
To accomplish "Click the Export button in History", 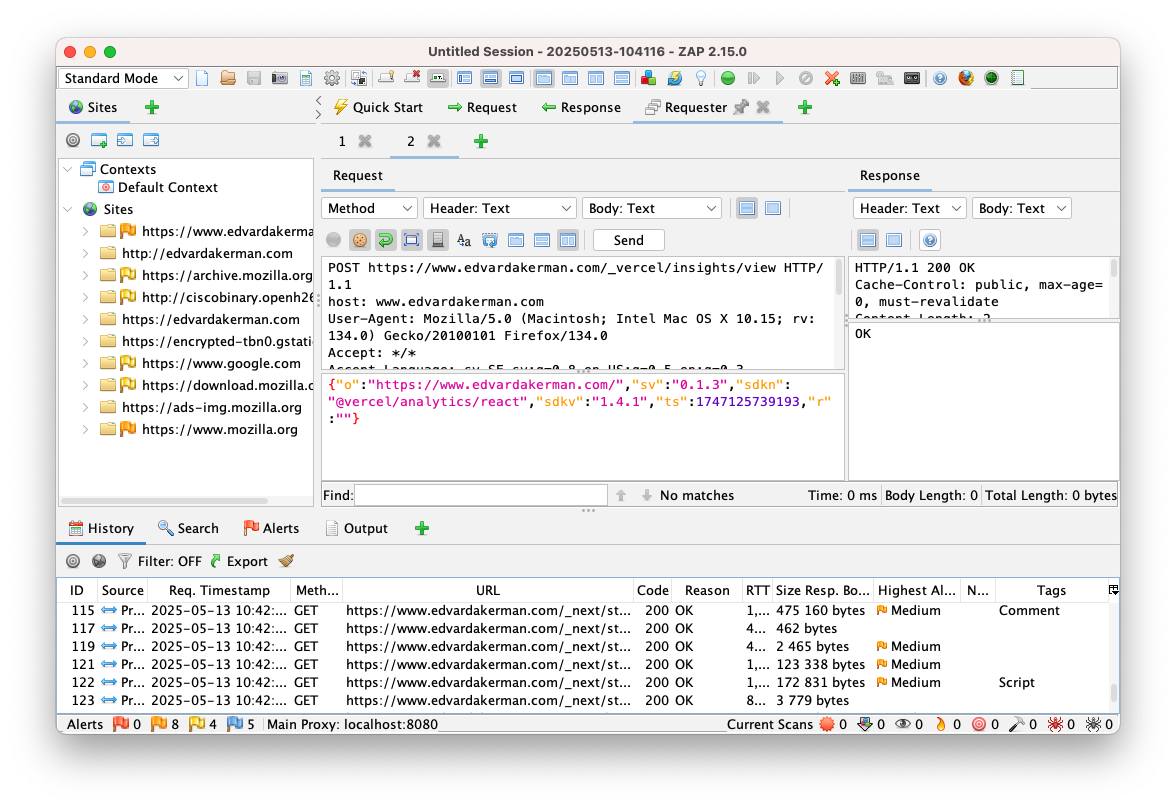I will (x=239, y=561).
